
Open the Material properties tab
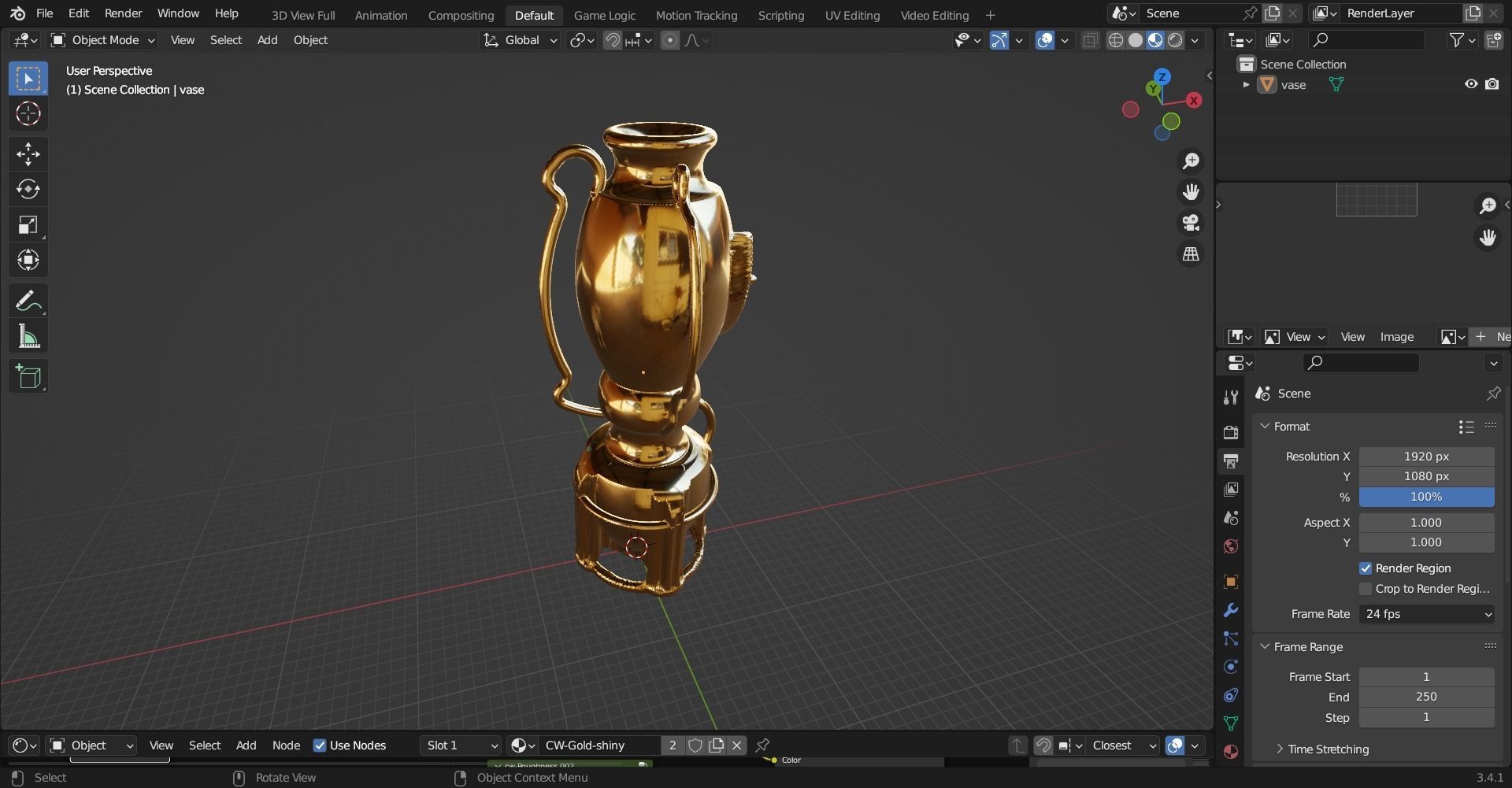coord(1231,752)
